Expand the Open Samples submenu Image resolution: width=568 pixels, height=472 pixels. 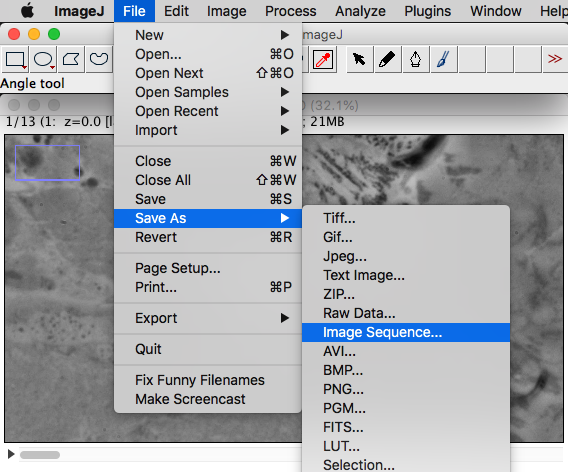208,92
